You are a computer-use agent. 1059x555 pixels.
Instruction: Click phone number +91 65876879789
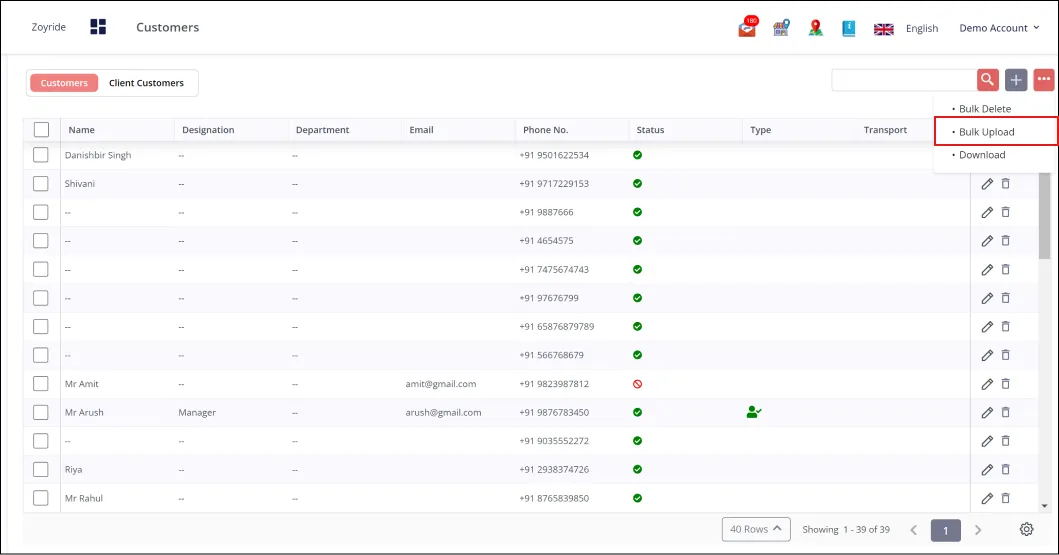point(557,326)
